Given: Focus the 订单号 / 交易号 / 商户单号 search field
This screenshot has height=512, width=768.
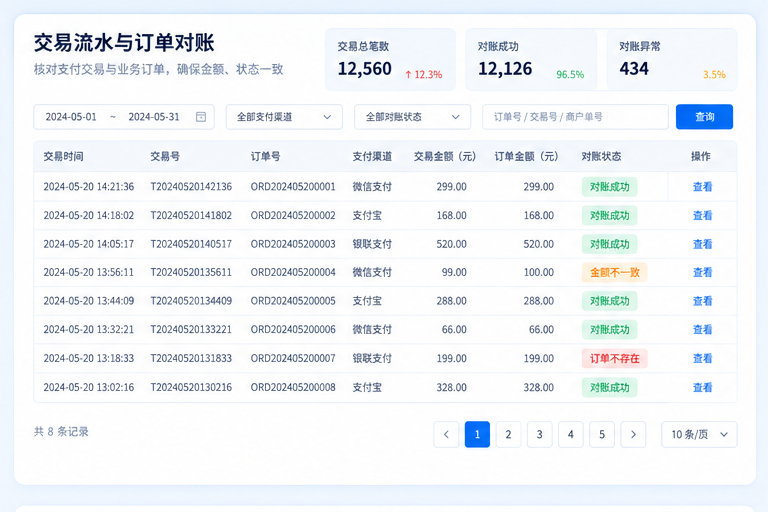Looking at the screenshot, I should (576, 117).
